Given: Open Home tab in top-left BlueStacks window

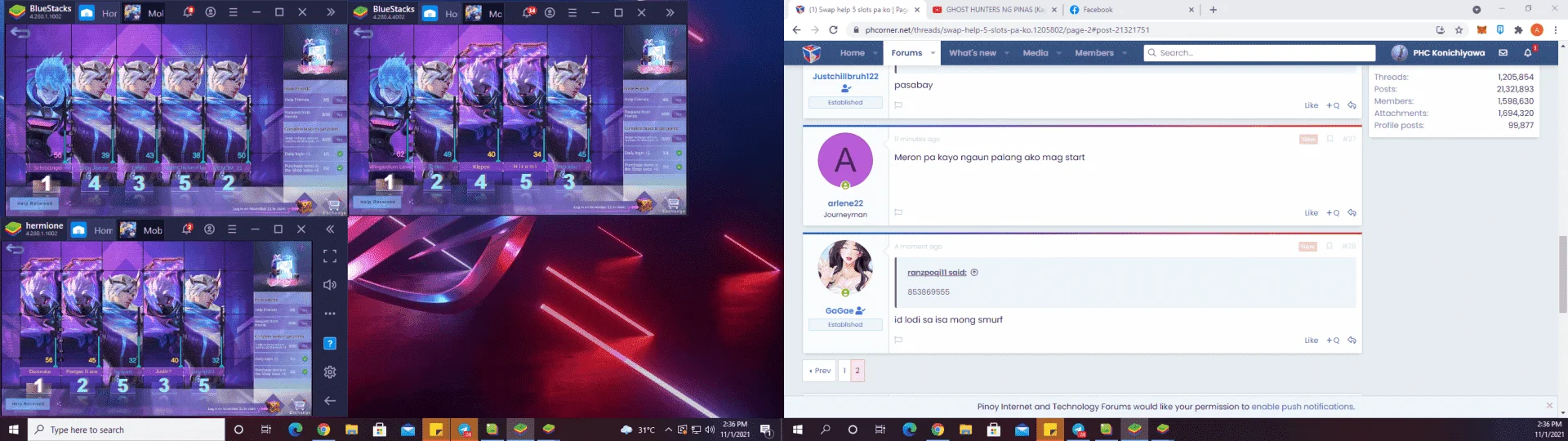Looking at the screenshot, I should 98,13.
